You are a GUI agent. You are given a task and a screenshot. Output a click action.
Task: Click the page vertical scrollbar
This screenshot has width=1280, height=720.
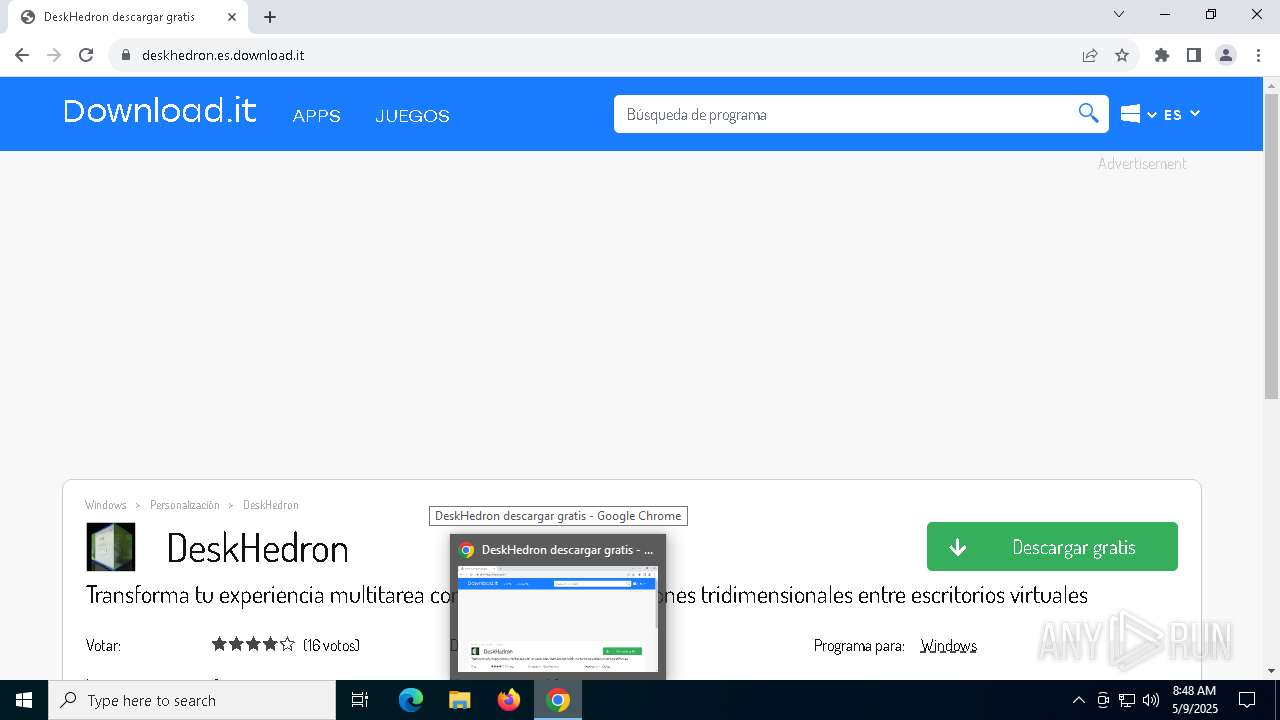[x=1271, y=245]
